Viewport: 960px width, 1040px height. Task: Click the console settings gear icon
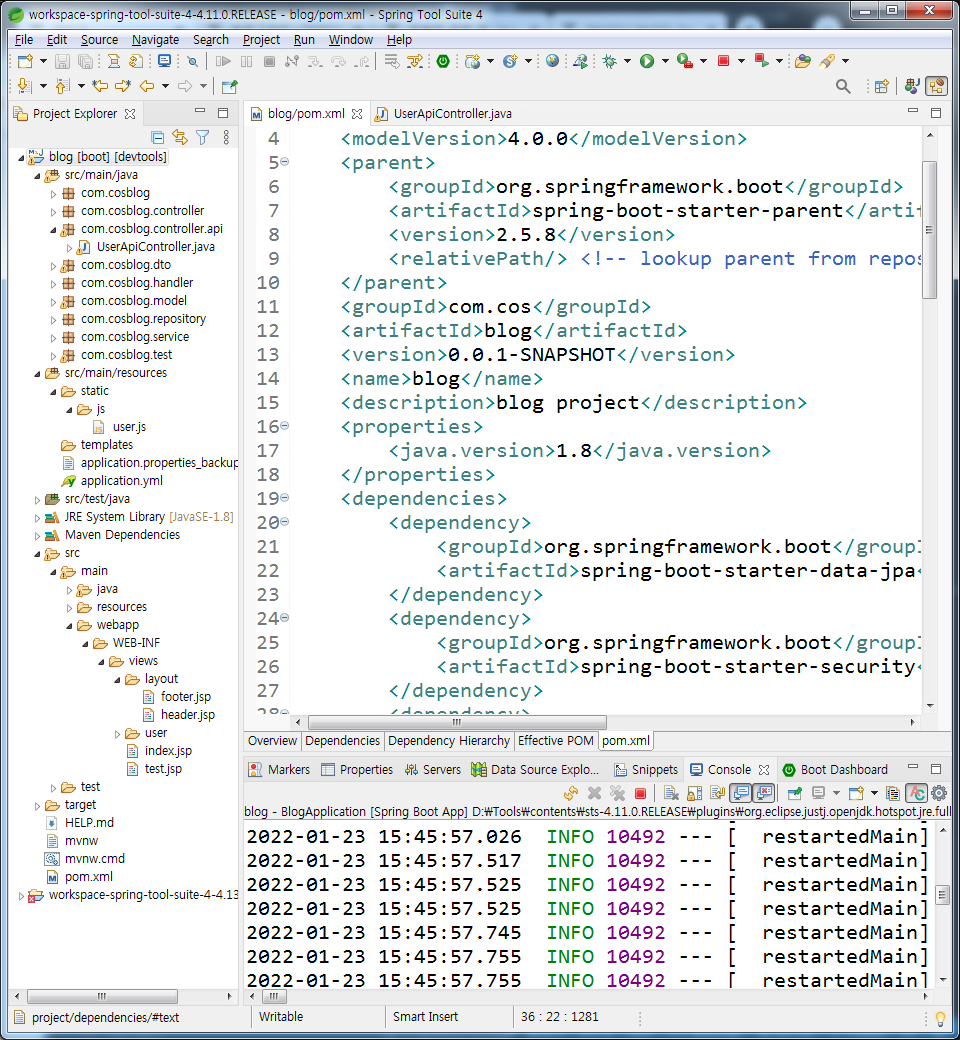point(939,793)
